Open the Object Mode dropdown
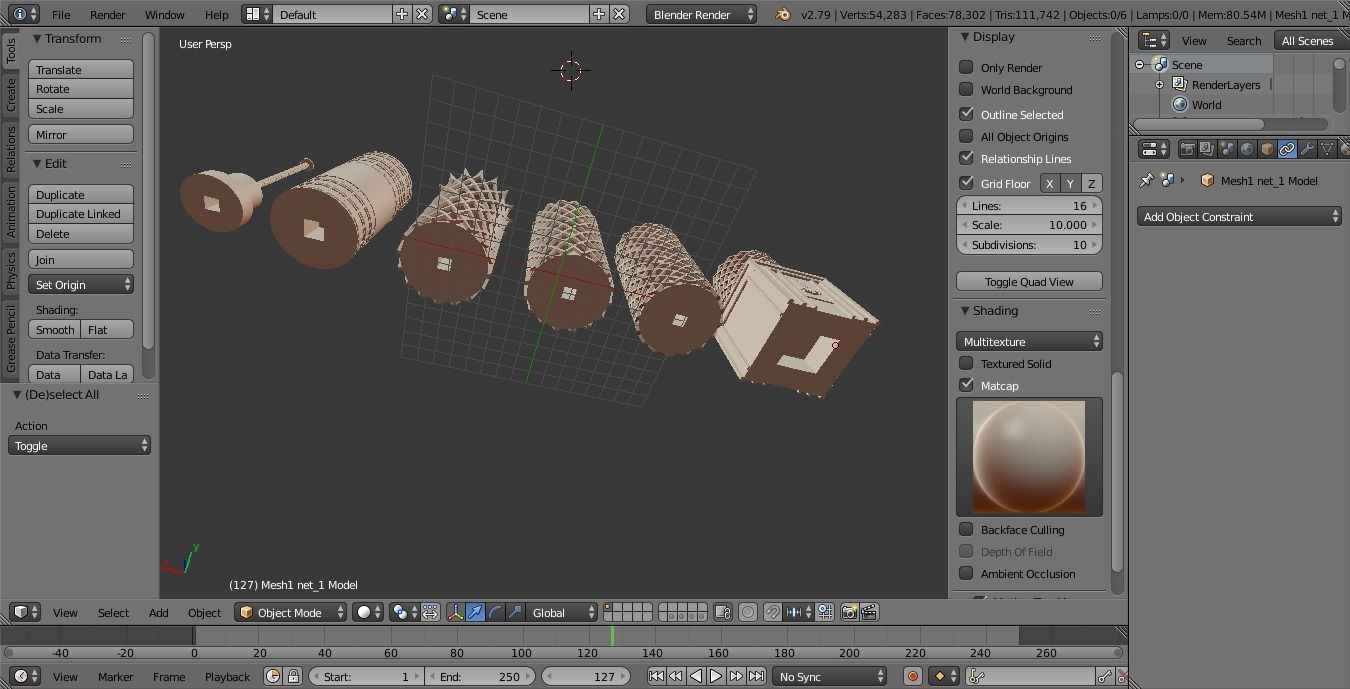Image resolution: width=1350 pixels, height=689 pixels. tap(290, 612)
